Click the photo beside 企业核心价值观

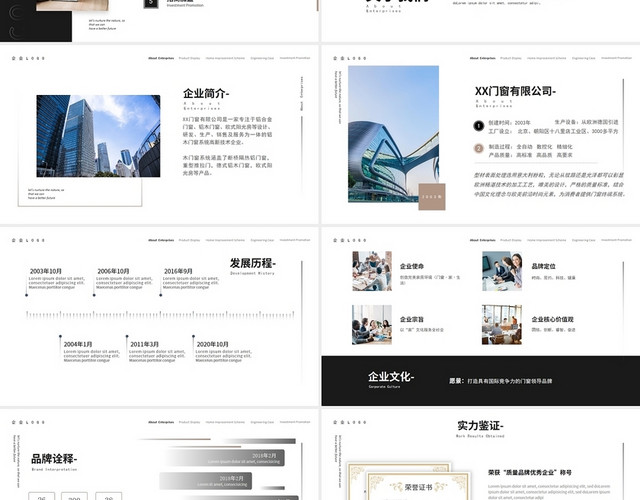(502, 324)
